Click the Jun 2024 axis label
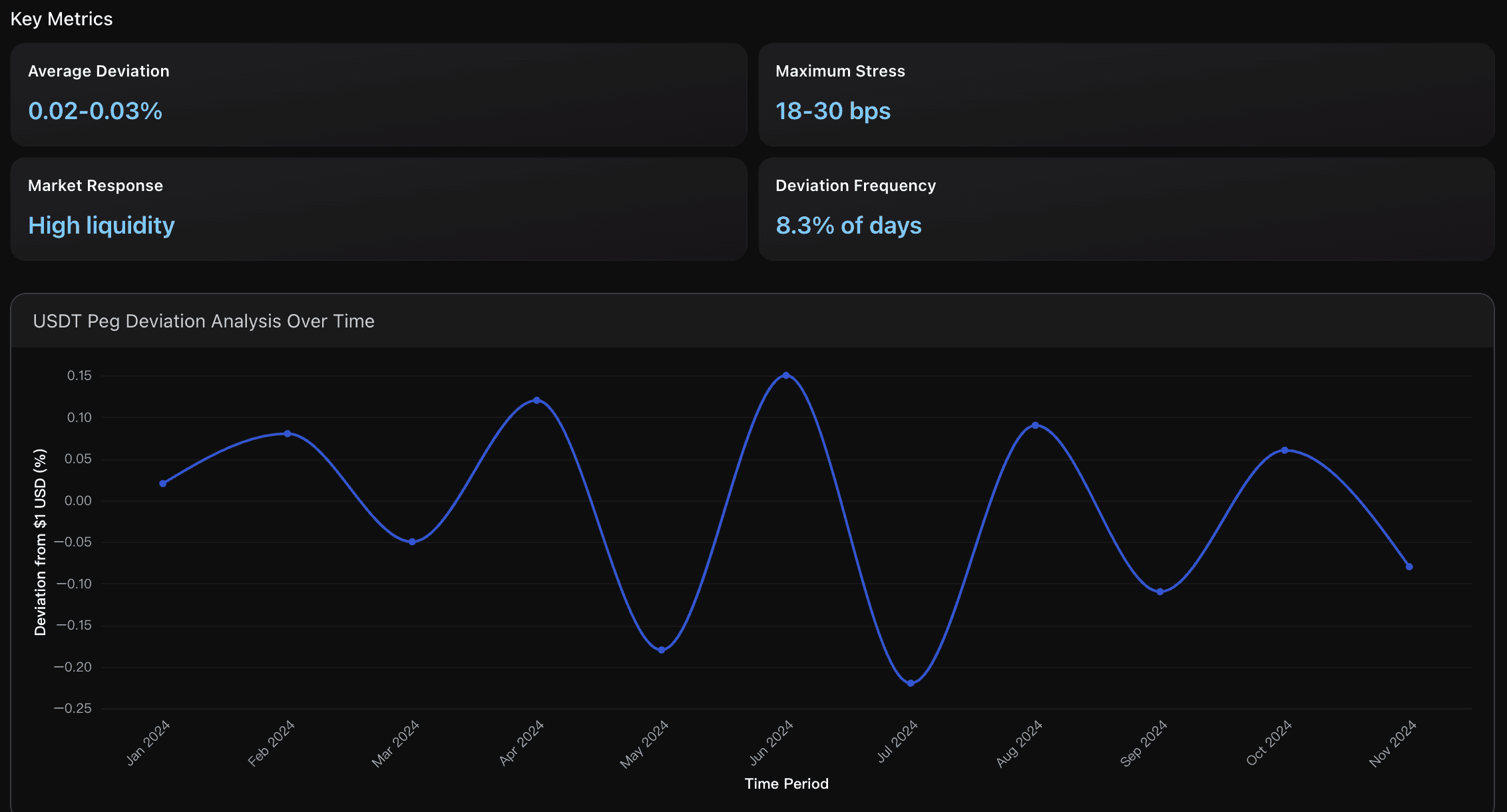 (771, 743)
